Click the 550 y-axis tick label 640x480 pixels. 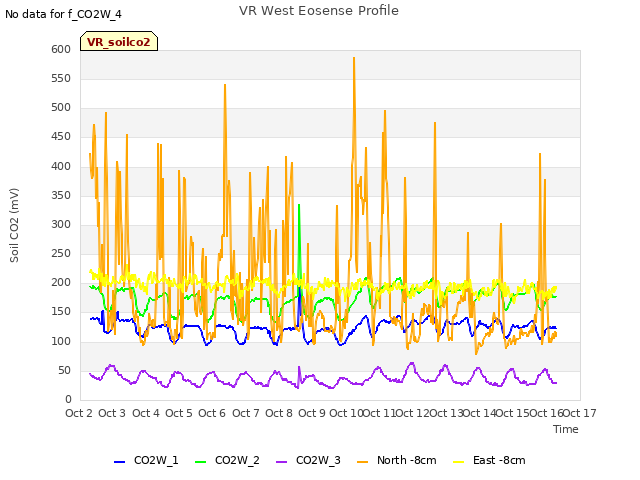click(x=61, y=78)
